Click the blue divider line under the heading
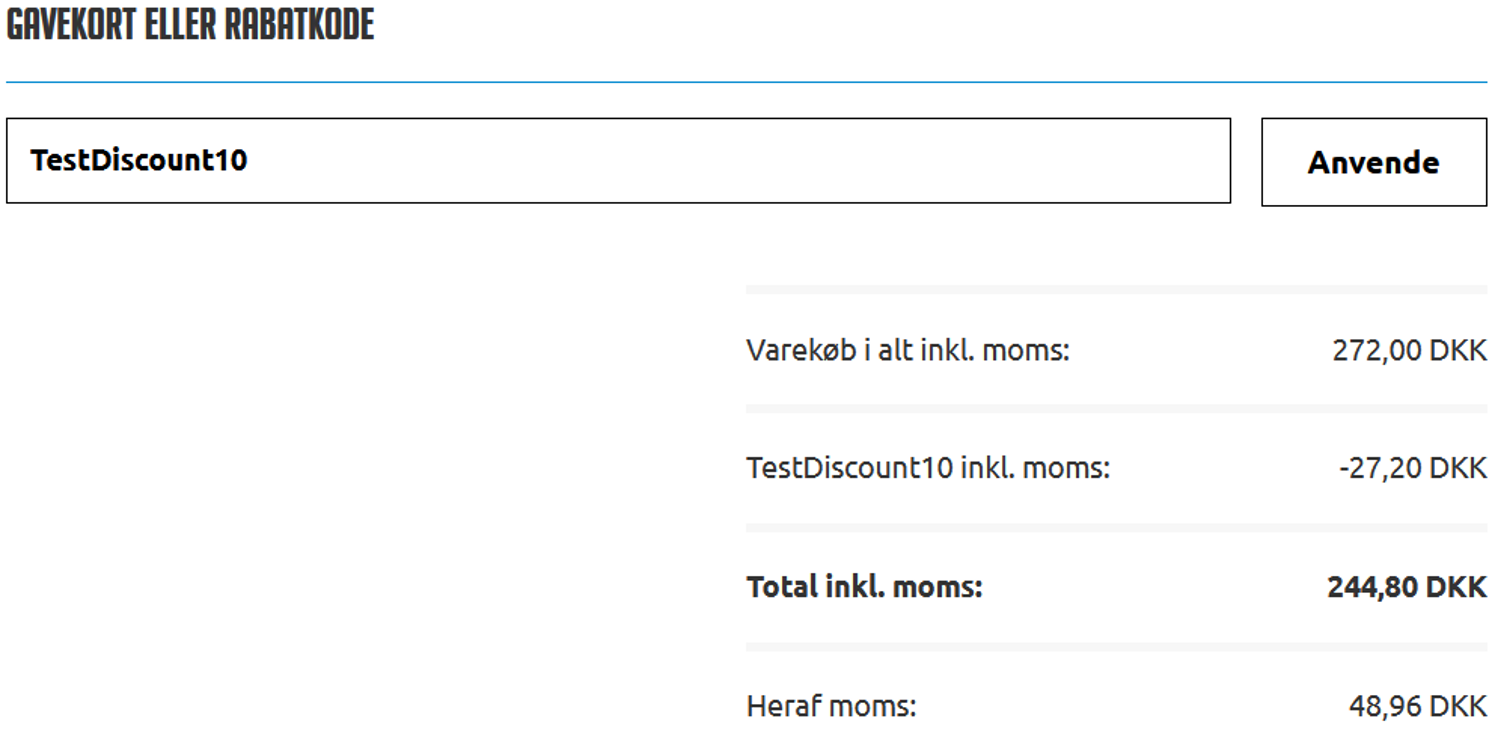The width and height of the screenshot is (1495, 739). (746, 82)
